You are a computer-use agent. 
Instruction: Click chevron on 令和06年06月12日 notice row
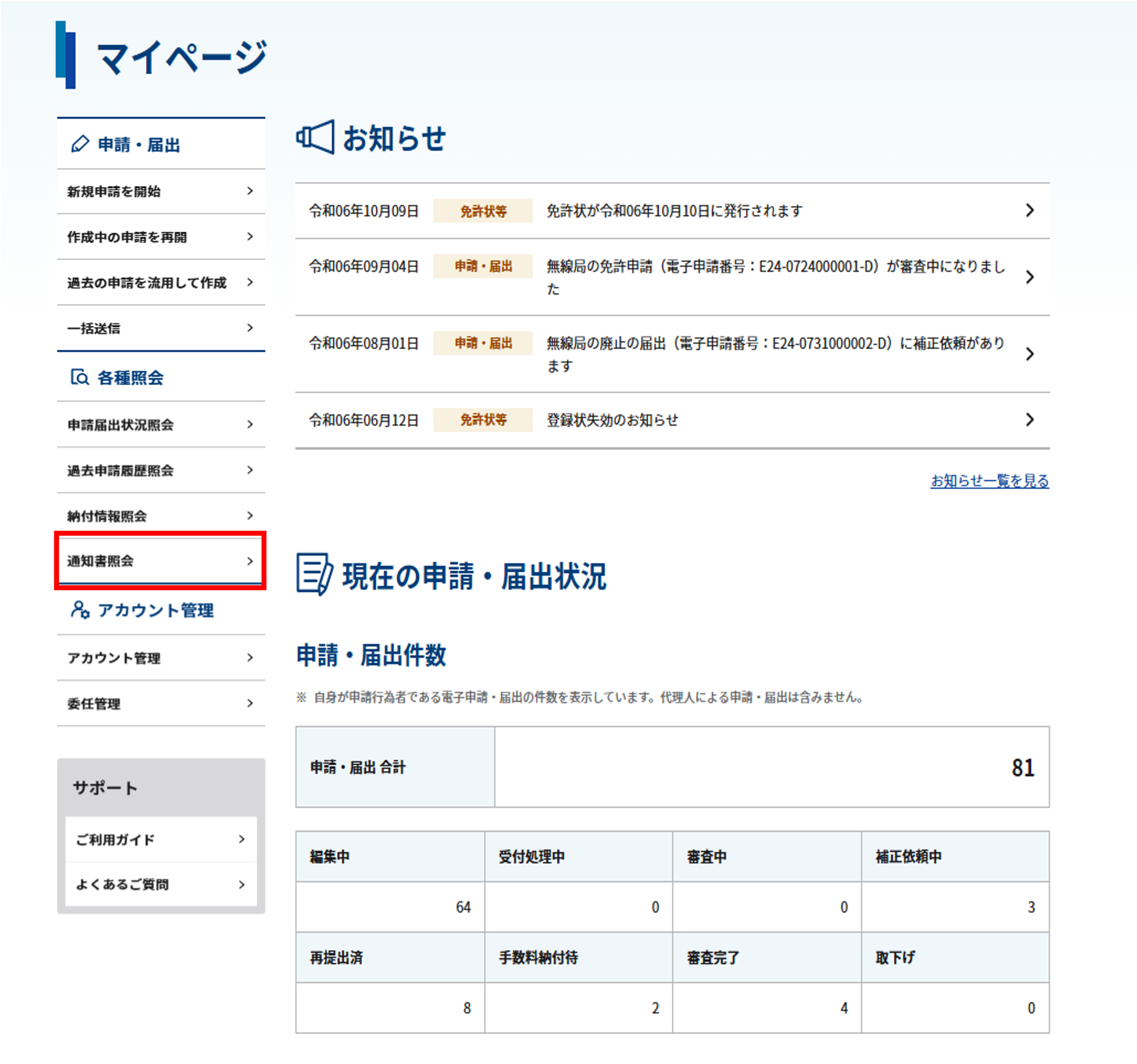click(1029, 420)
